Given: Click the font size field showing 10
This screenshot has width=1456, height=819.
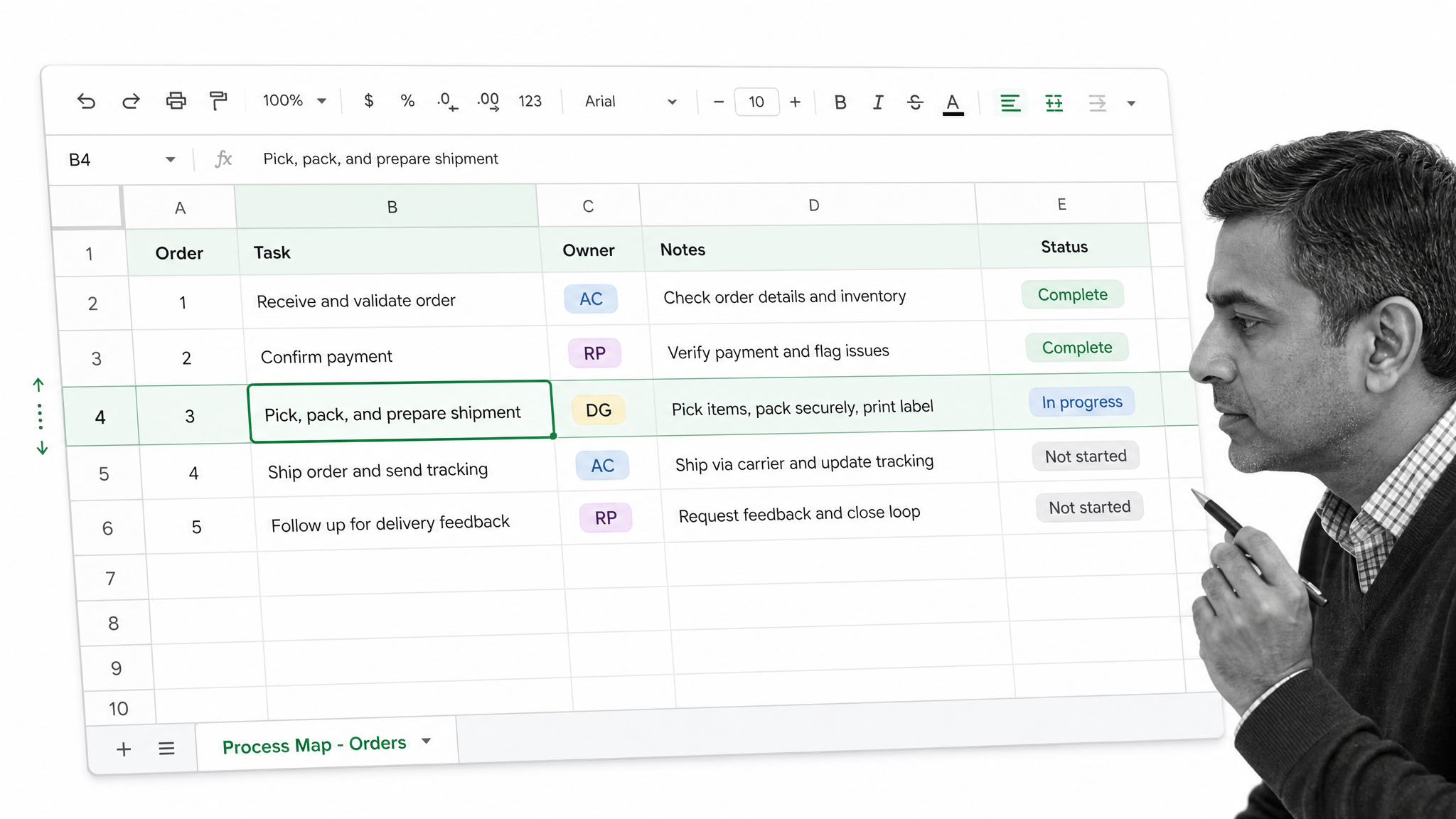Looking at the screenshot, I should pyautogui.click(x=756, y=102).
